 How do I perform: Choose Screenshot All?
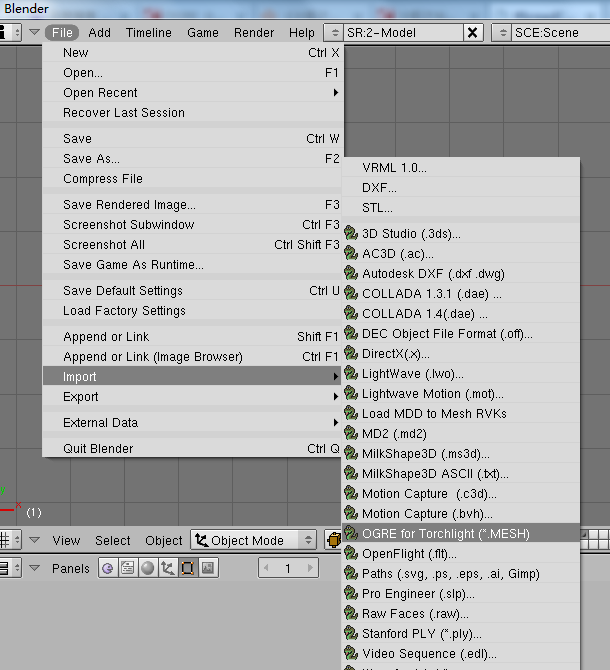pyautogui.click(x=193, y=244)
